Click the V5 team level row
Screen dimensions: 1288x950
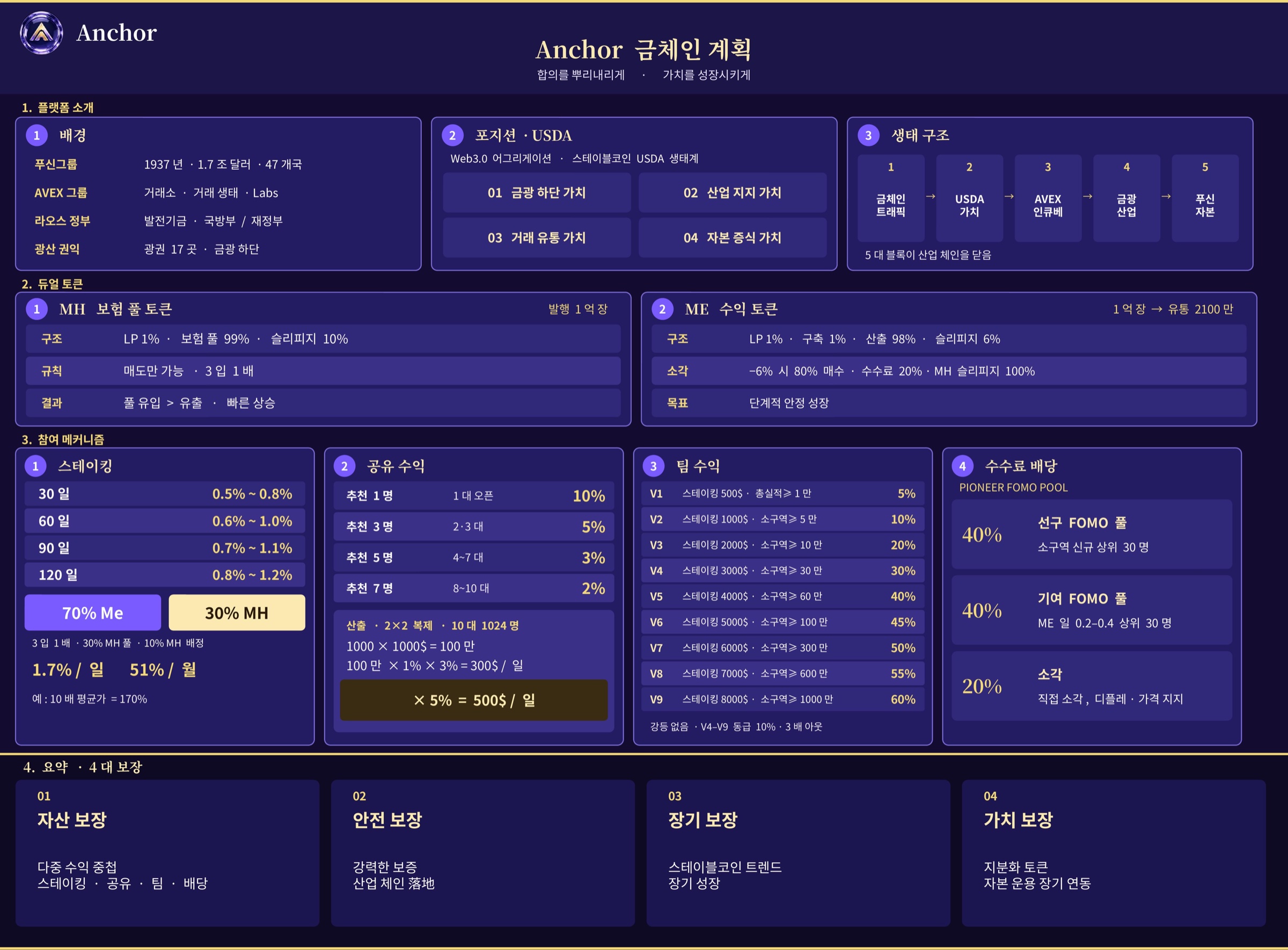point(783,596)
